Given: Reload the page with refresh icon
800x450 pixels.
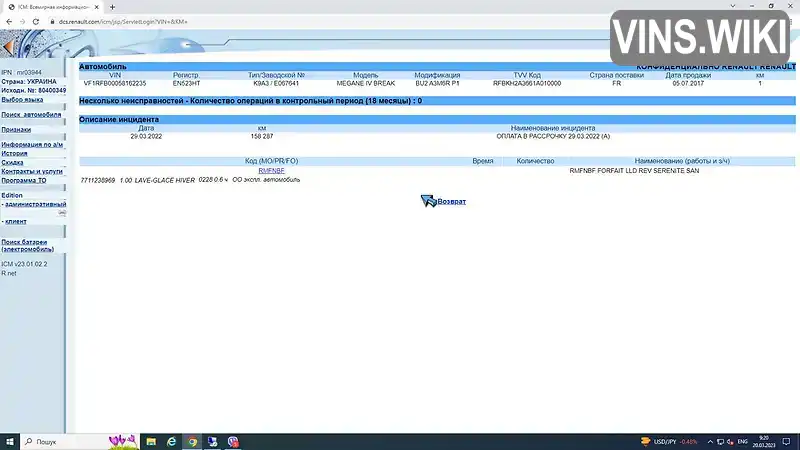Looking at the screenshot, I should point(36,22).
